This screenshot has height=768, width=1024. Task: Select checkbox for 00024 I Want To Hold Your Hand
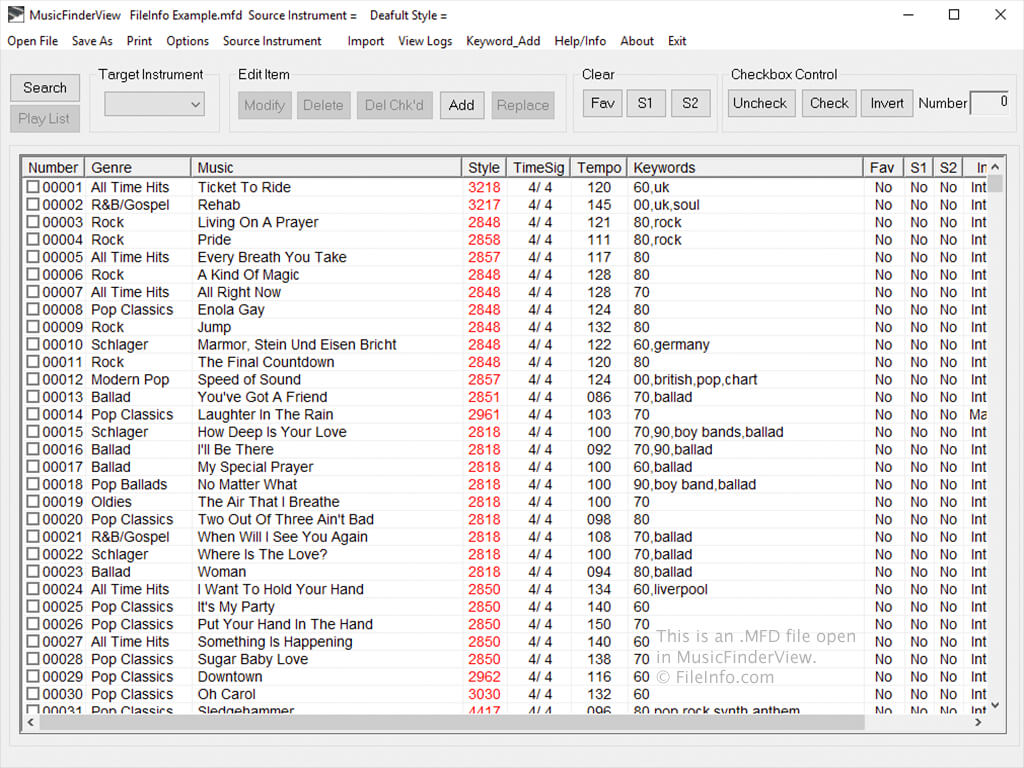point(33,589)
